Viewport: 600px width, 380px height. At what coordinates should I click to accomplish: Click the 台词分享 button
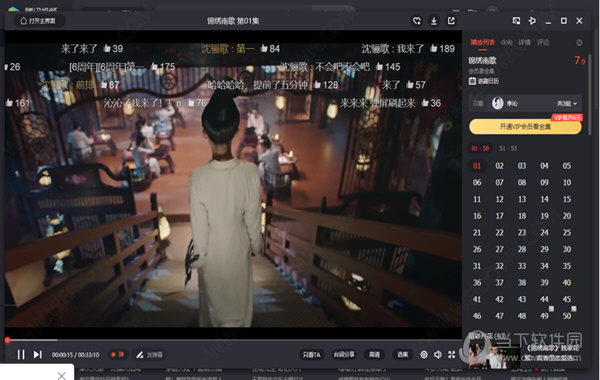click(344, 355)
